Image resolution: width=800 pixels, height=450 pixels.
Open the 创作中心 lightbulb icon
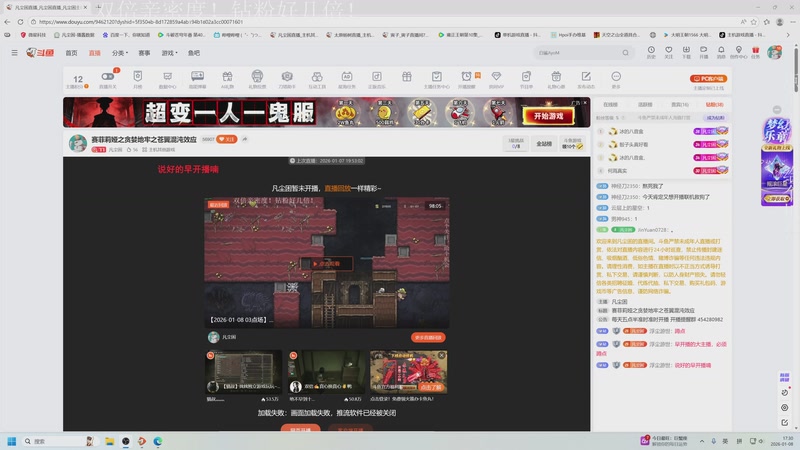tap(738, 50)
